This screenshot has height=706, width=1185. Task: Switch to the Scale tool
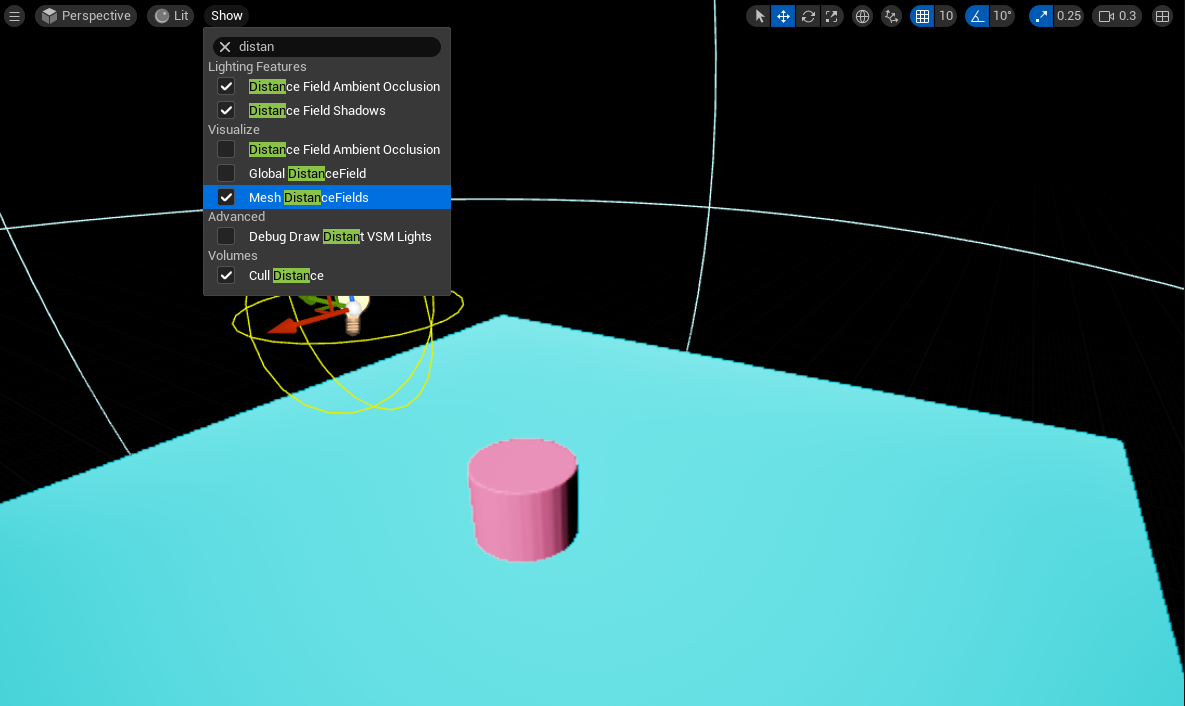tap(831, 16)
